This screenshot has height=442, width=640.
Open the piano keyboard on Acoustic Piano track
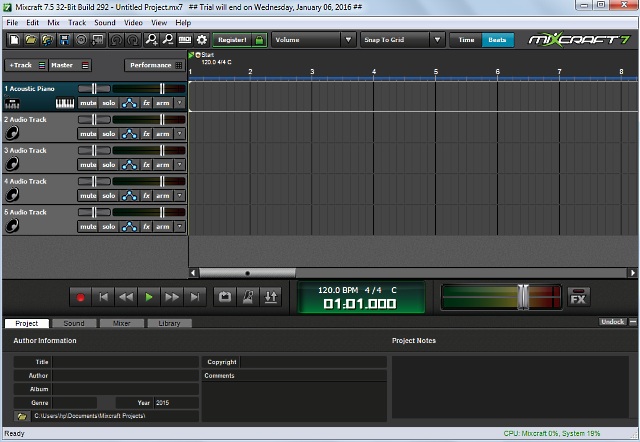65,103
